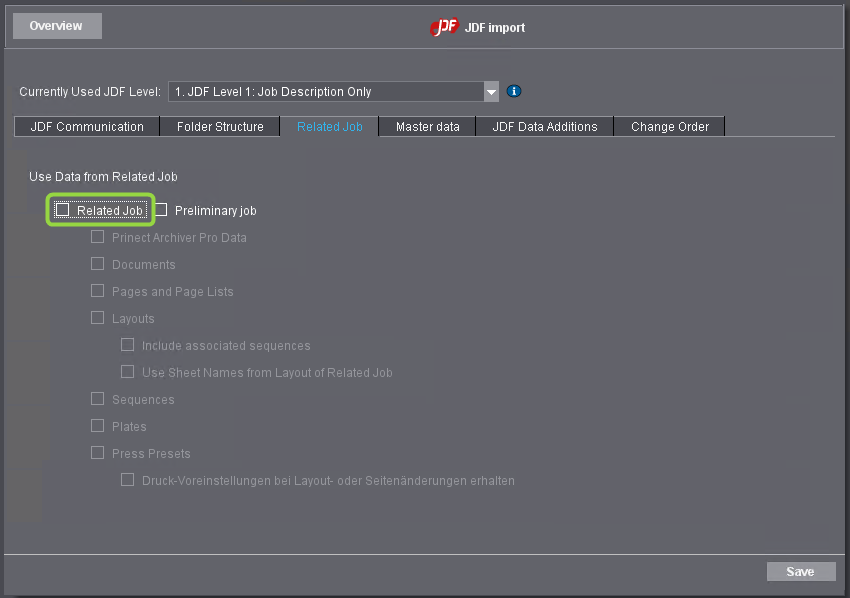Enable the Related Job checkbox
850x598 pixels.
point(62,210)
